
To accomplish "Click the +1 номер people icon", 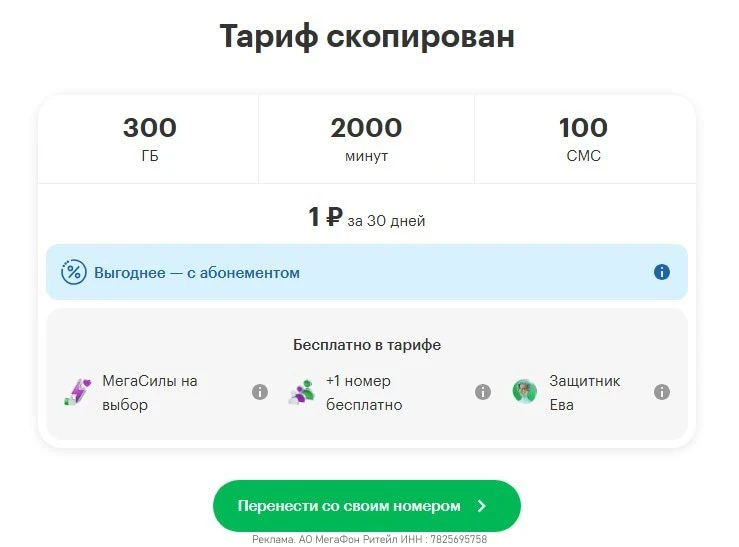I will point(301,392).
